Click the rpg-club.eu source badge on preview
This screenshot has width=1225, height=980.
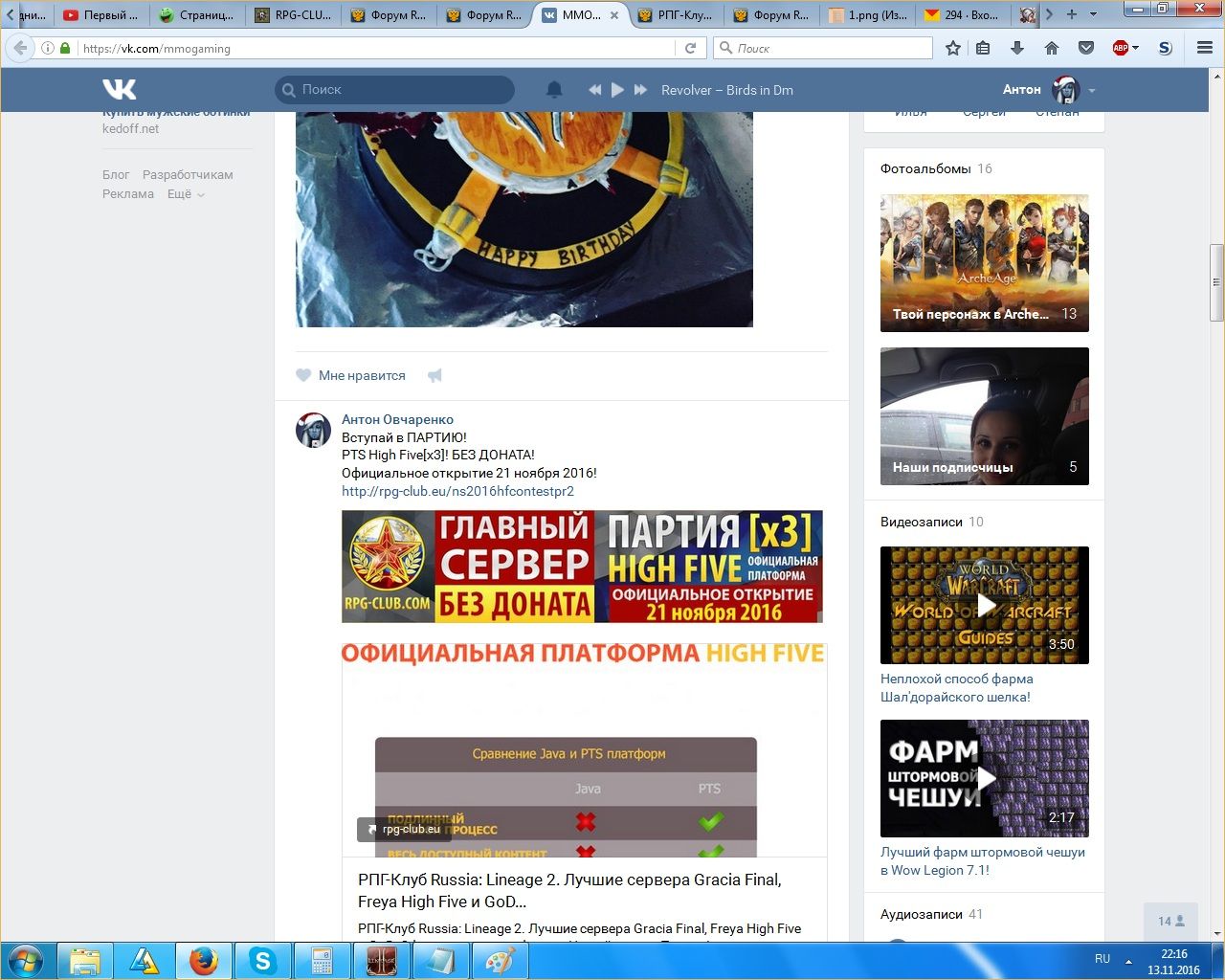(404, 829)
